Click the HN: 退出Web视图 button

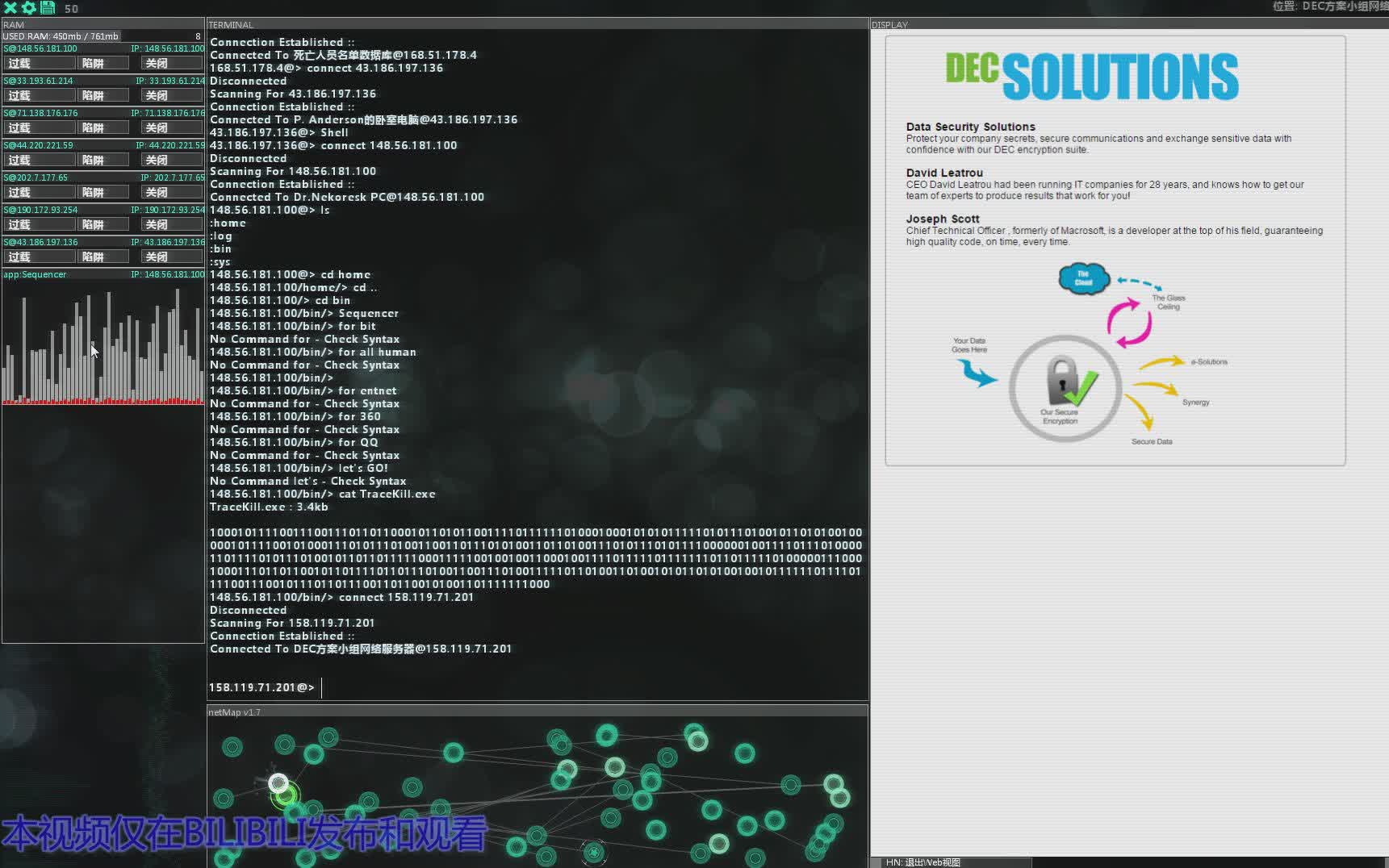(925, 862)
